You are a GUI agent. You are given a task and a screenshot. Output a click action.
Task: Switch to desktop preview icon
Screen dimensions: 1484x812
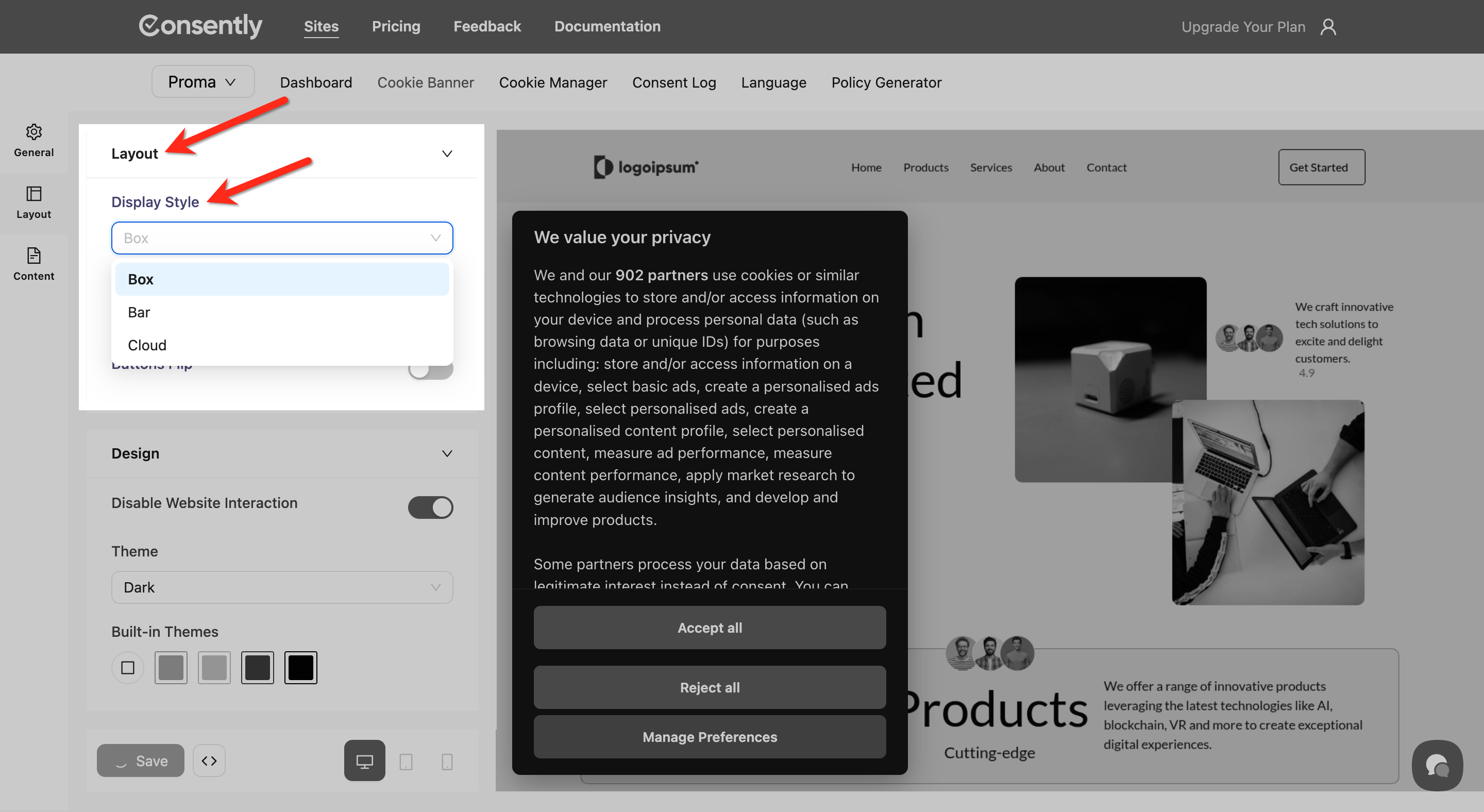pyautogui.click(x=364, y=761)
